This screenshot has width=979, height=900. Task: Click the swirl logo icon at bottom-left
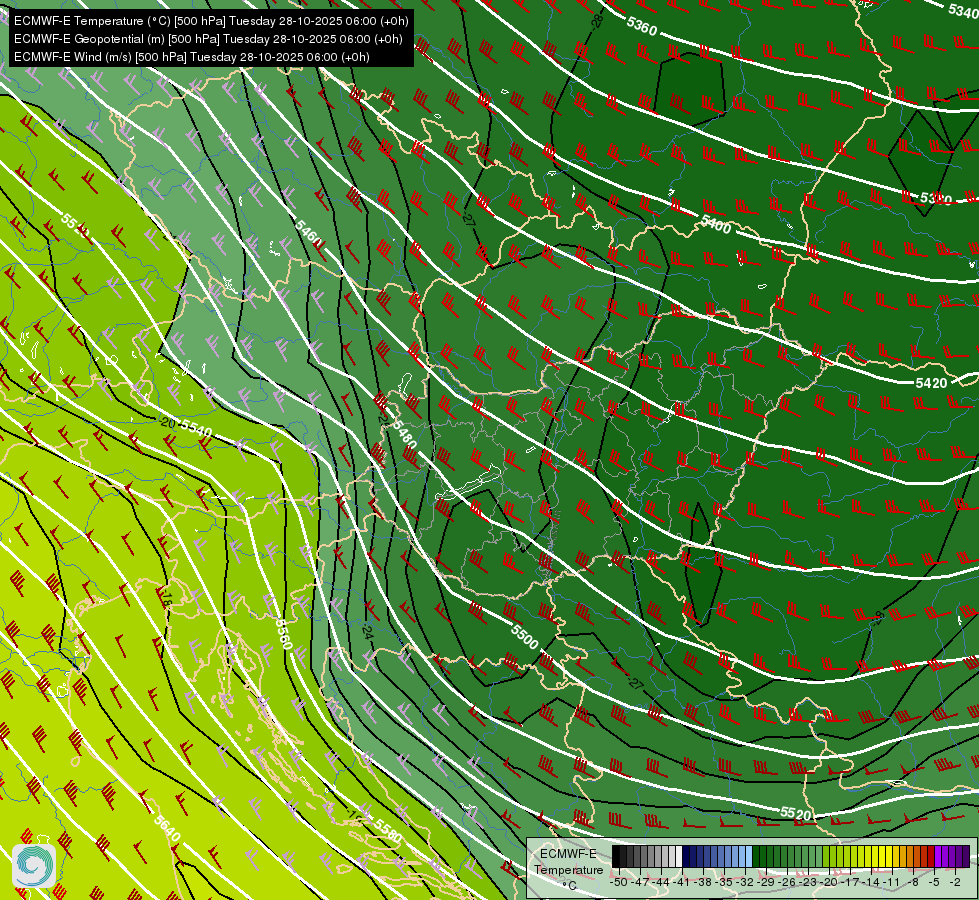tap(34, 865)
